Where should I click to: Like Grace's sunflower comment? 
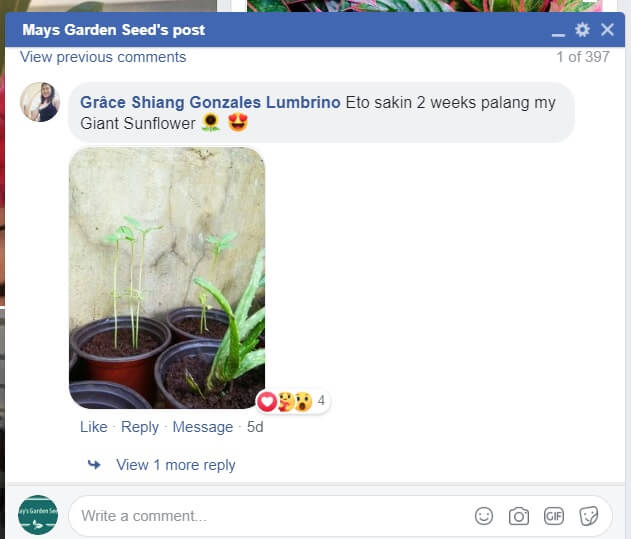tap(94, 427)
